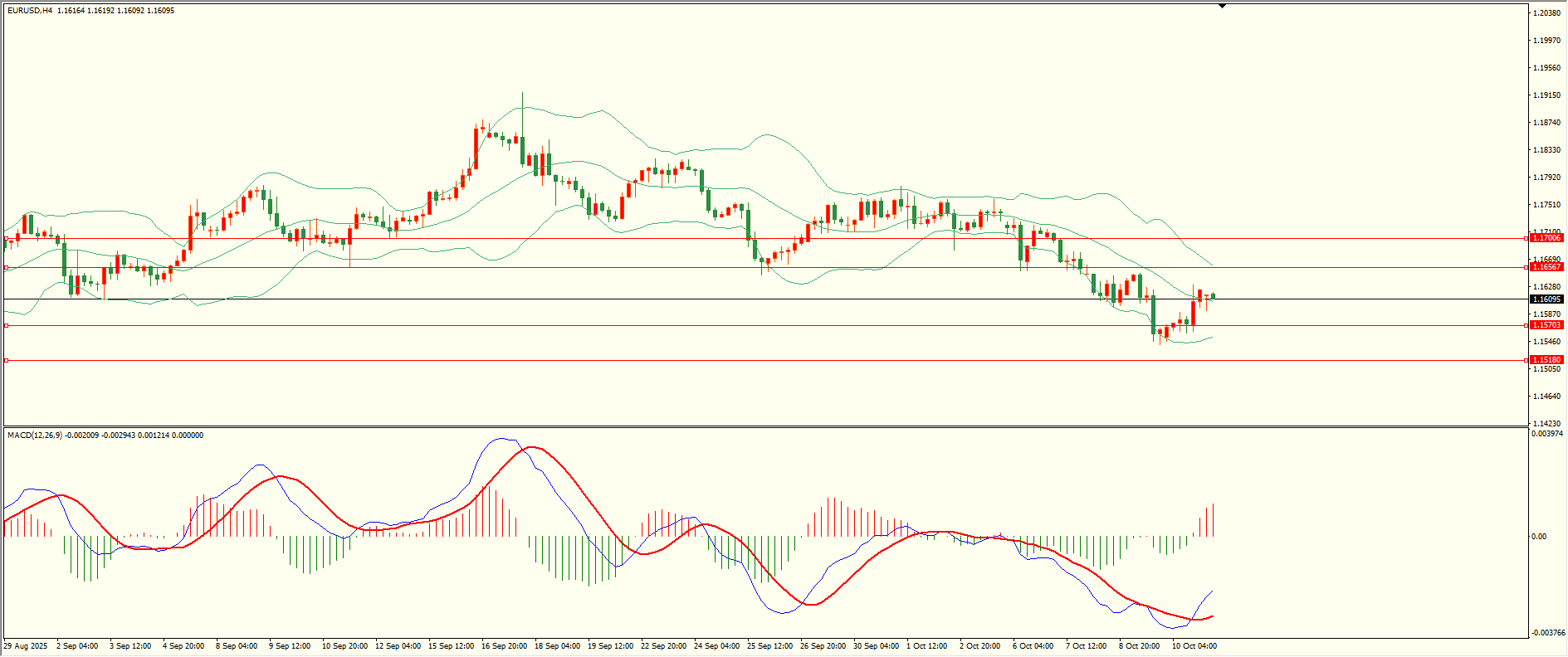Click the 0.003974 value on the MACD scale
This screenshot has width=1568, height=657.
coord(1548,434)
